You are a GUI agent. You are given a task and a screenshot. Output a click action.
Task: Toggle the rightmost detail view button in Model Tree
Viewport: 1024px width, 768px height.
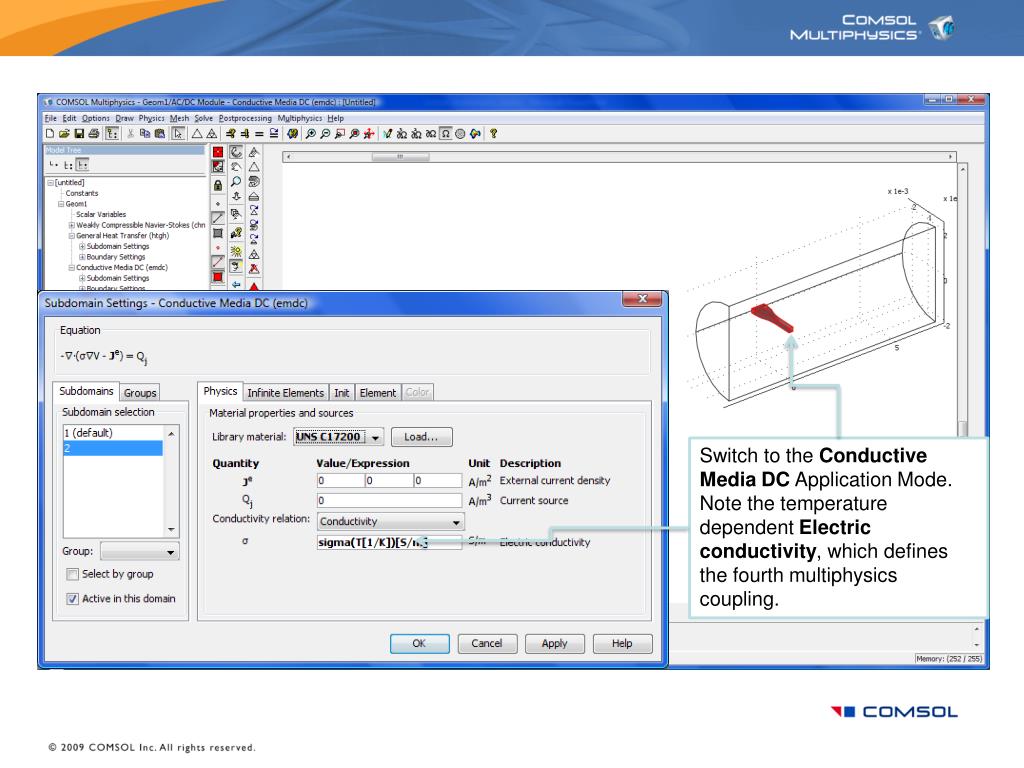click(x=82, y=165)
